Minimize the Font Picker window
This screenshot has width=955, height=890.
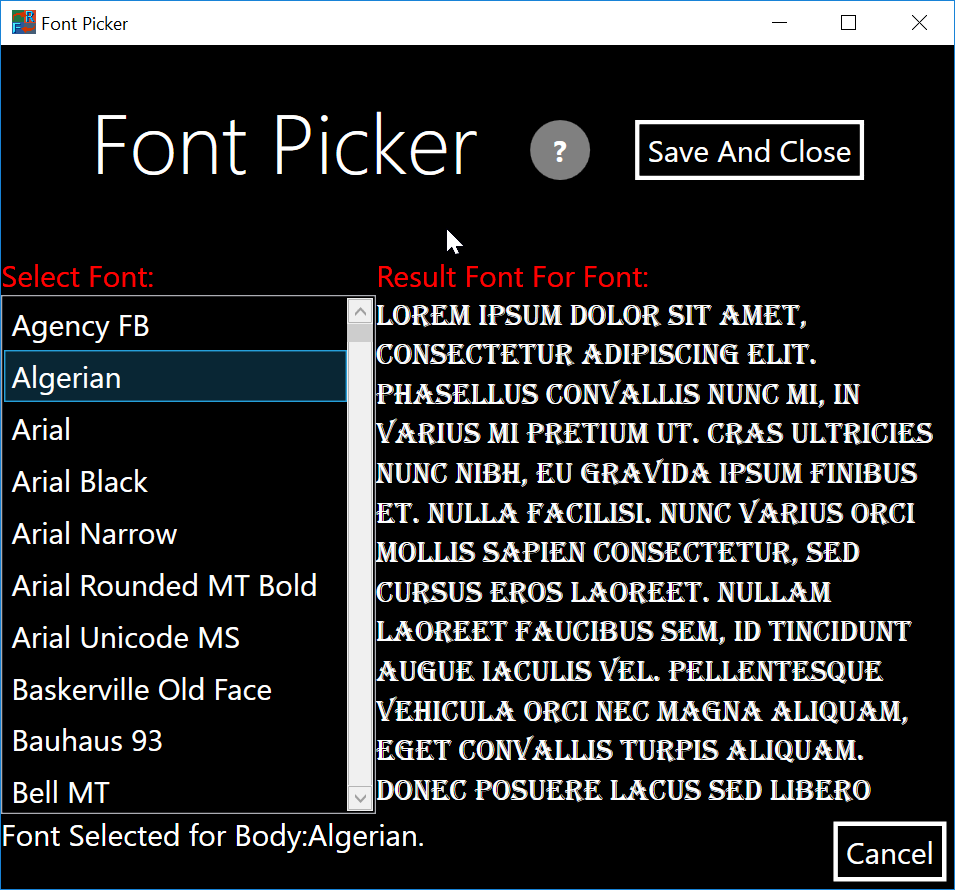[x=779, y=23]
